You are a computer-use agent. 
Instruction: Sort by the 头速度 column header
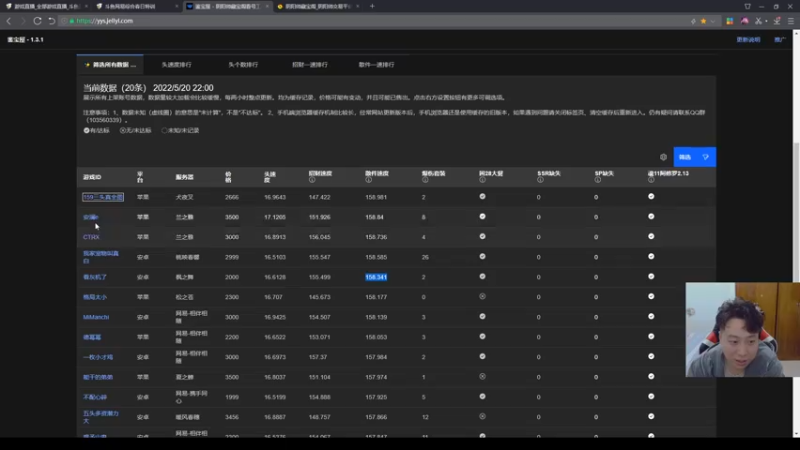(x=270, y=177)
